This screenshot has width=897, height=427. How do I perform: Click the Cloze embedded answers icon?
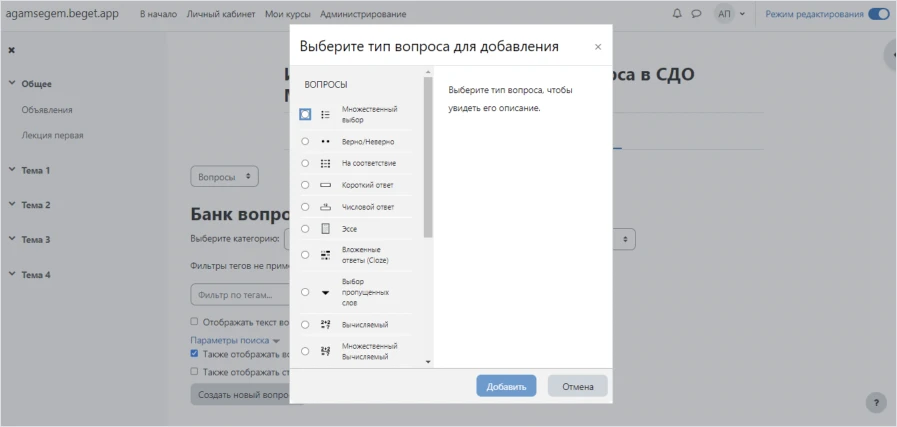pos(326,255)
